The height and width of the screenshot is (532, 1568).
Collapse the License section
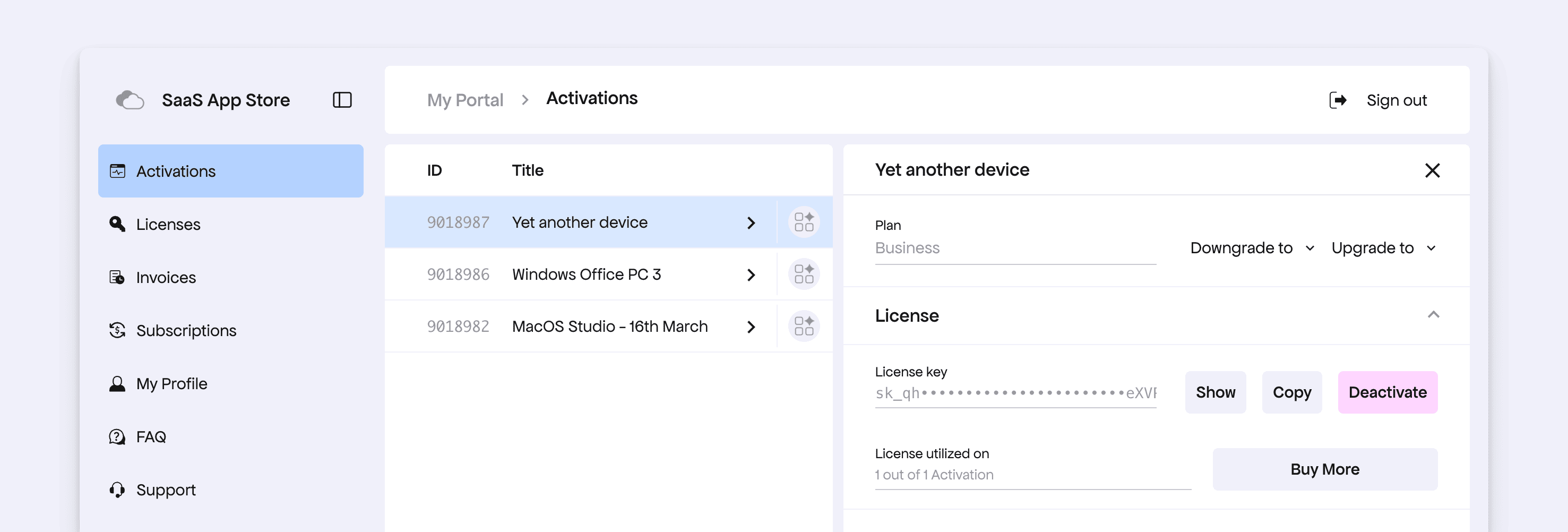[1433, 315]
